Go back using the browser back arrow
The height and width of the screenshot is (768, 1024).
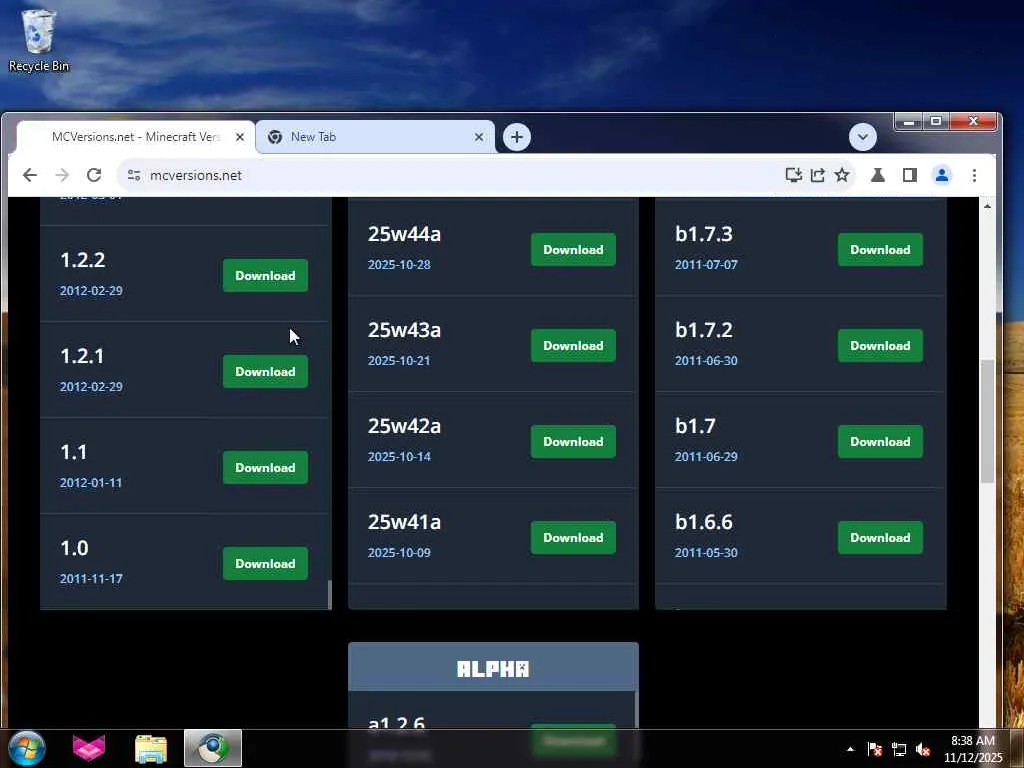click(x=30, y=175)
